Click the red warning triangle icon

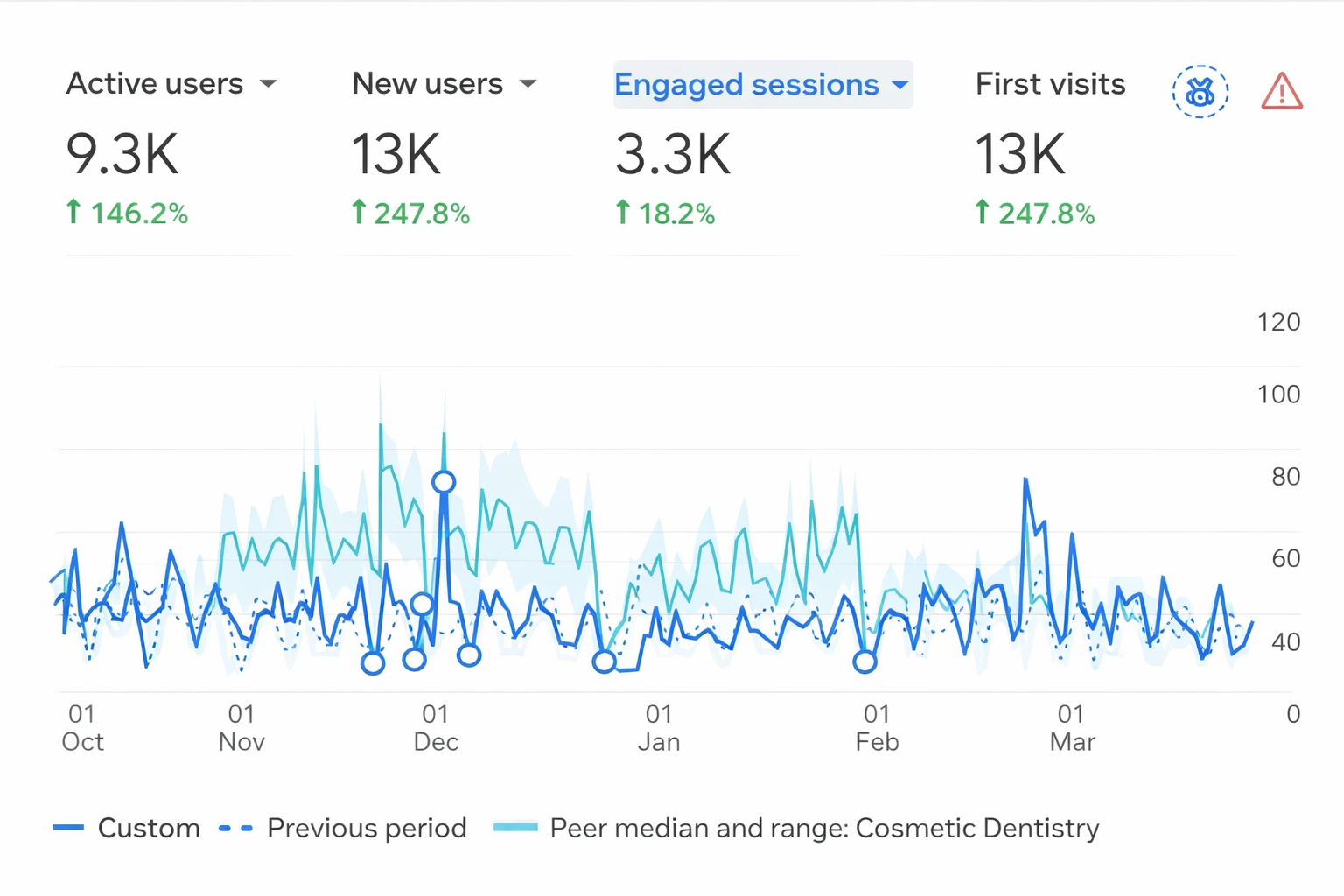[x=1282, y=91]
